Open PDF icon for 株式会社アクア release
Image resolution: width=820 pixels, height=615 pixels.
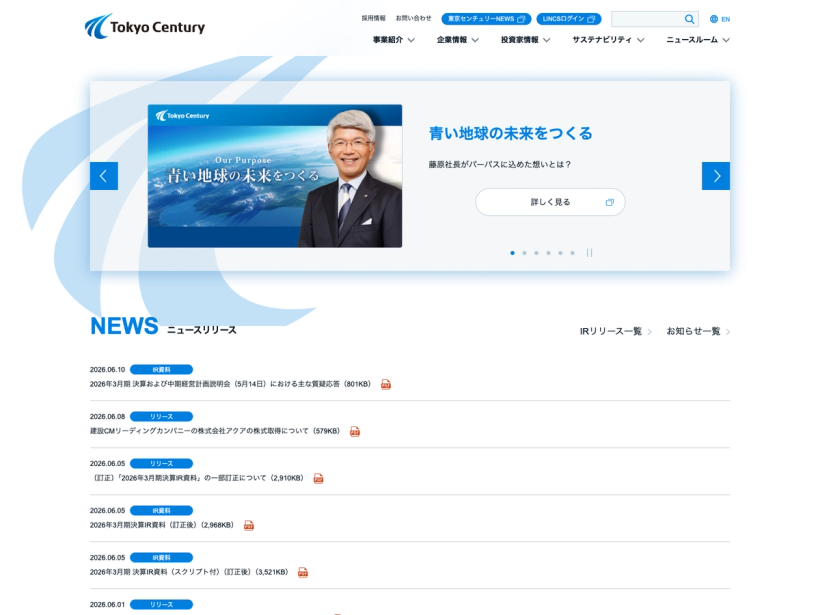(x=355, y=431)
